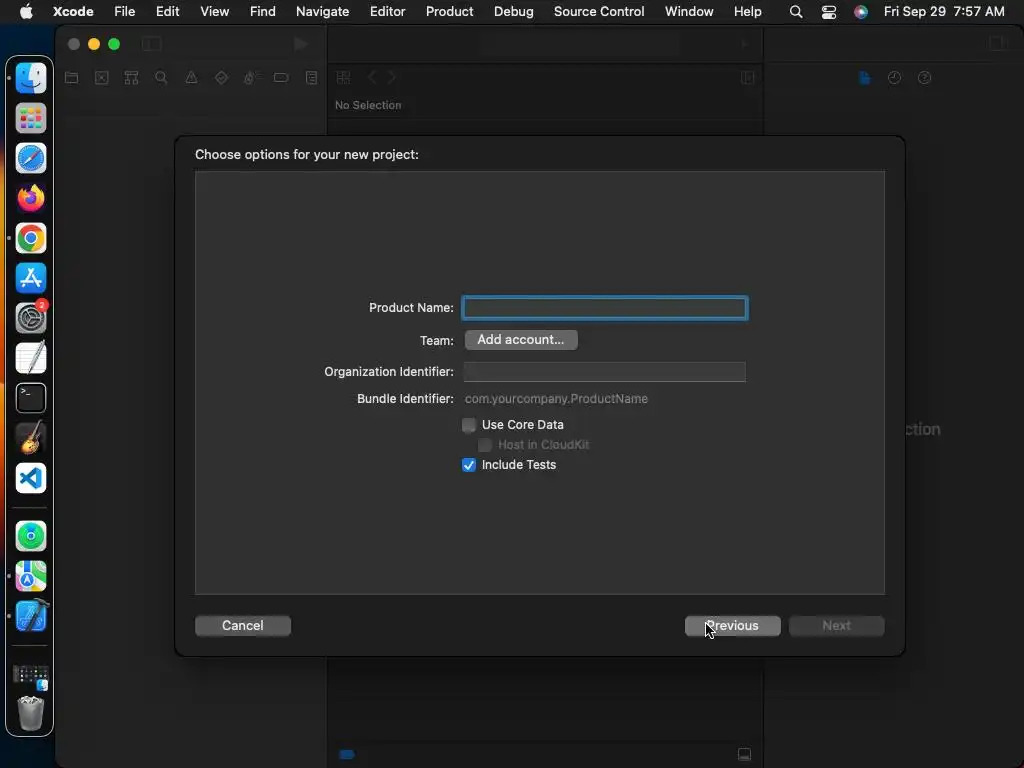Open the App Store Dock icon
Screen dimensions: 1024x768
(x=31, y=278)
